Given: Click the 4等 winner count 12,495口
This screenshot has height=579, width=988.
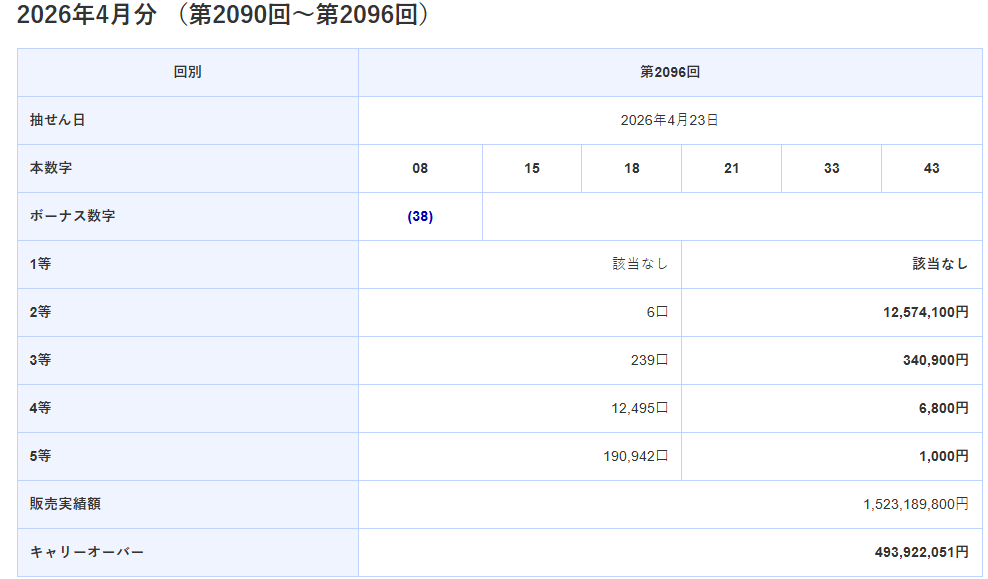Looking at the screenshot, I should [x=638, y=408].
